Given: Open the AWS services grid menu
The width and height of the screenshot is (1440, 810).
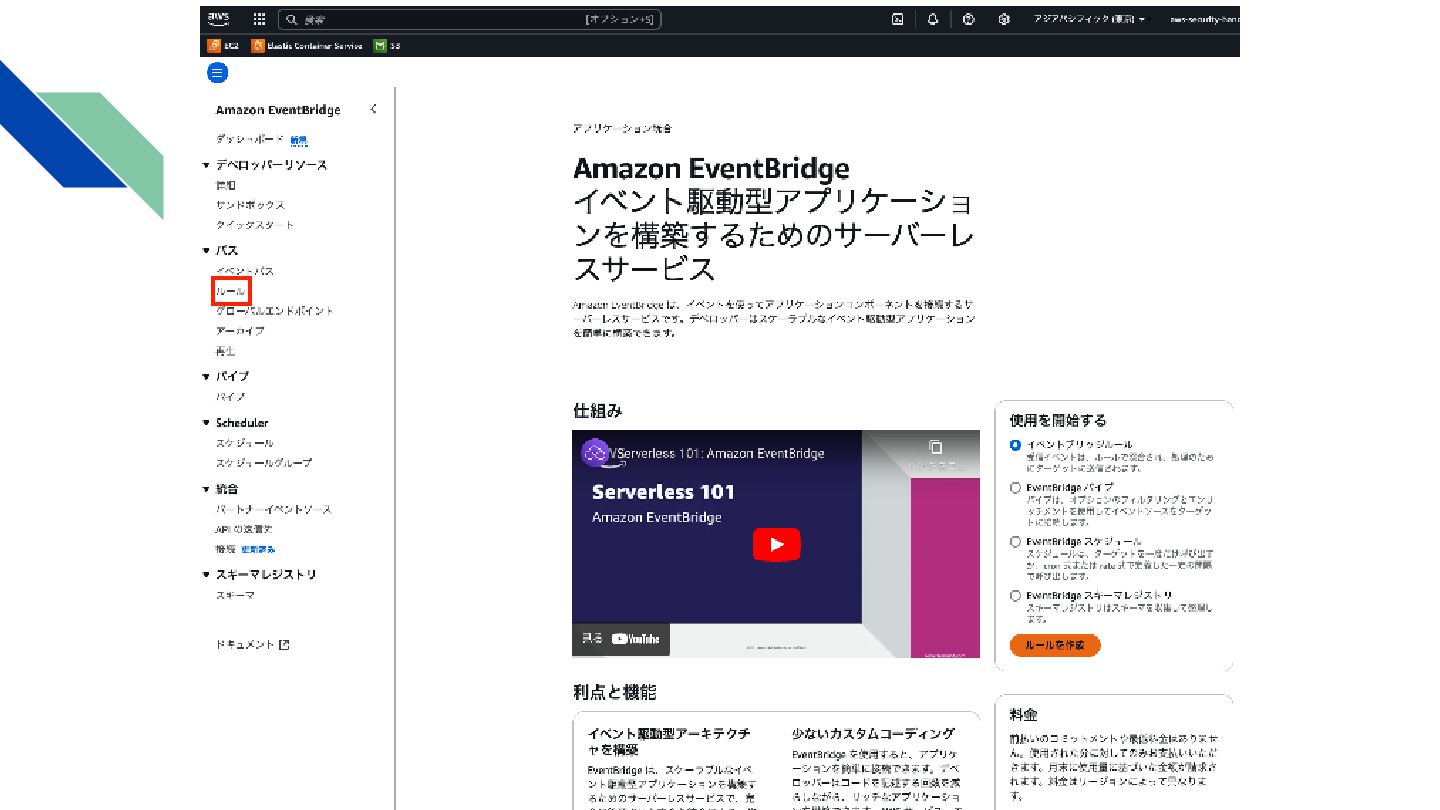Looking at the screenshot, I should pos(259,19).
